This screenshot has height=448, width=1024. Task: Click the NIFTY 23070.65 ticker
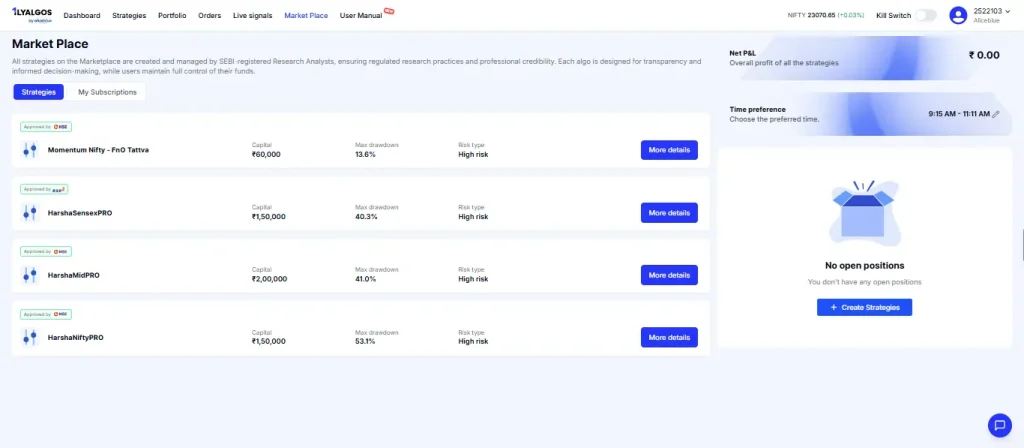826,15
